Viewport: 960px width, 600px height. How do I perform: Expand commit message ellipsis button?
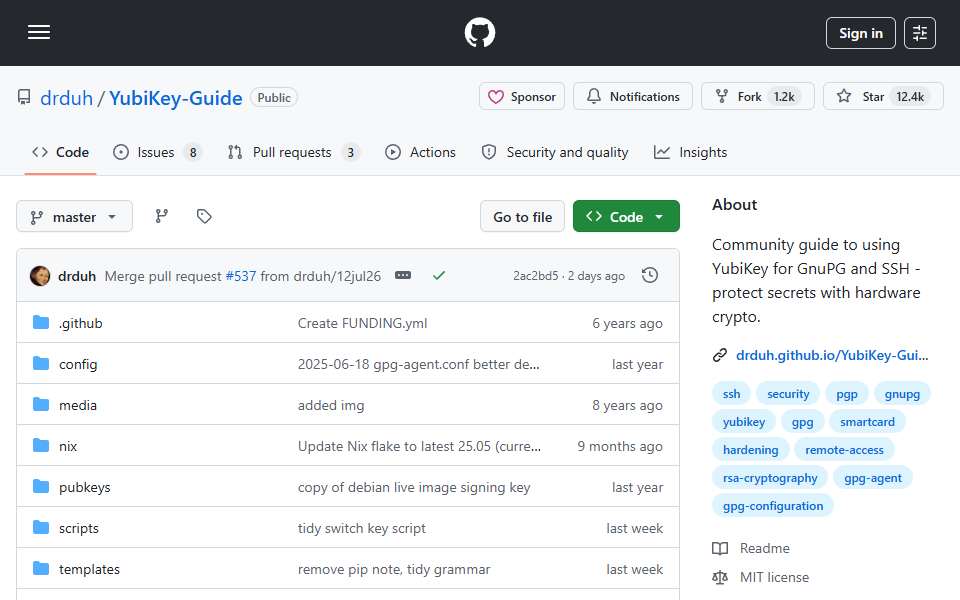[x=403, y=276]
